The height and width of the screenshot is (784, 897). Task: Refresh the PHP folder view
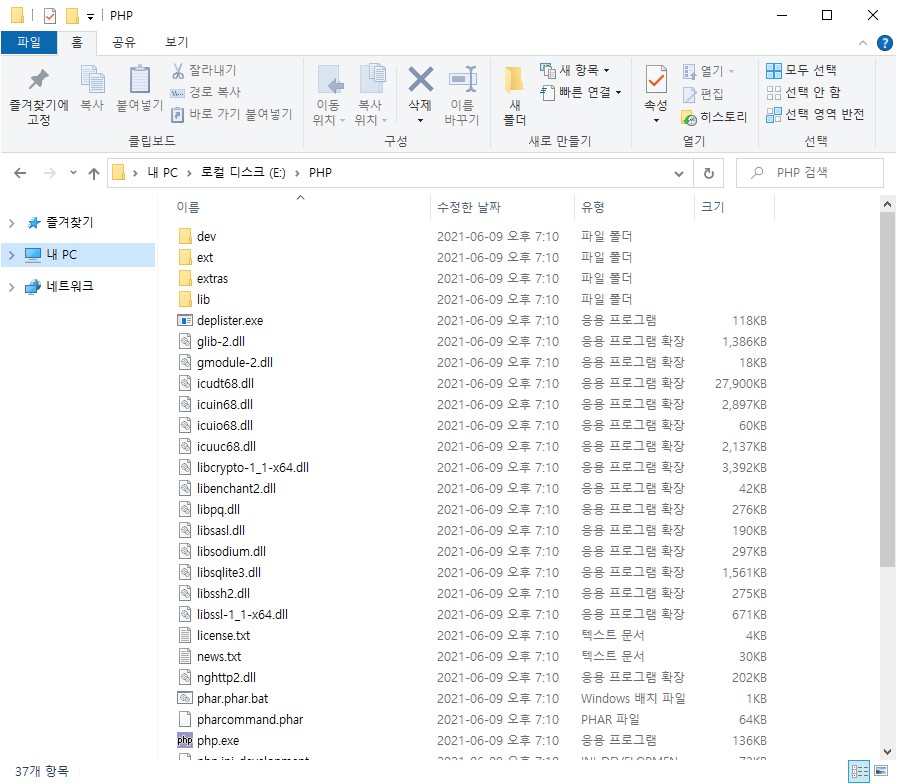(x=709, y=173)
